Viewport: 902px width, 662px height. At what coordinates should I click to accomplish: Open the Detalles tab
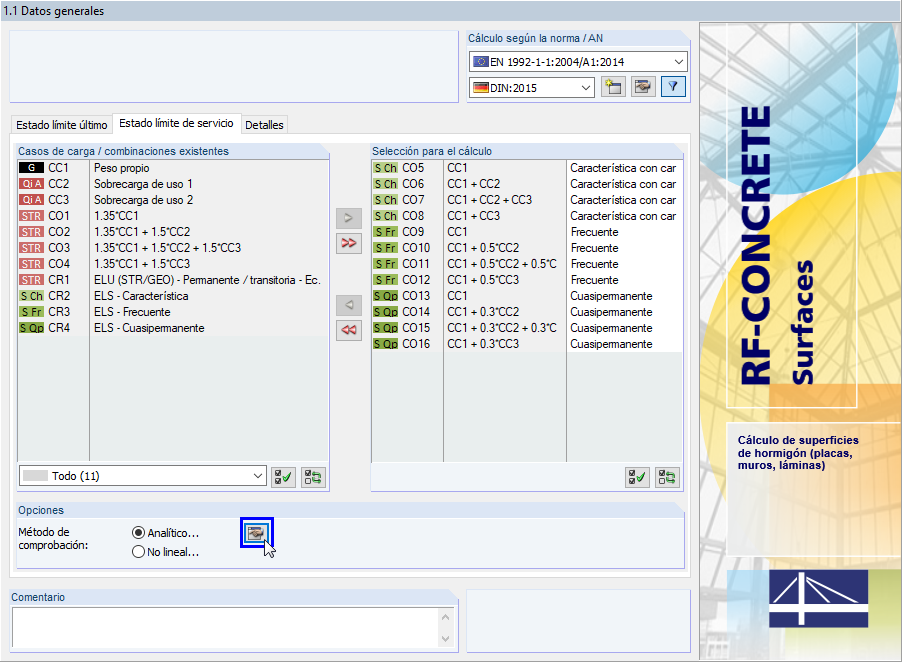264,124
